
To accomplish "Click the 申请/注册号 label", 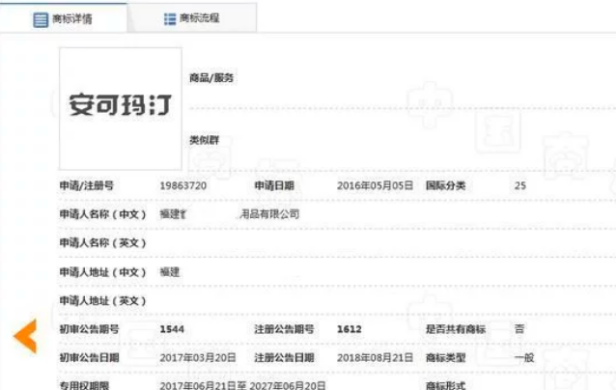I will click(x=86, y=186).
